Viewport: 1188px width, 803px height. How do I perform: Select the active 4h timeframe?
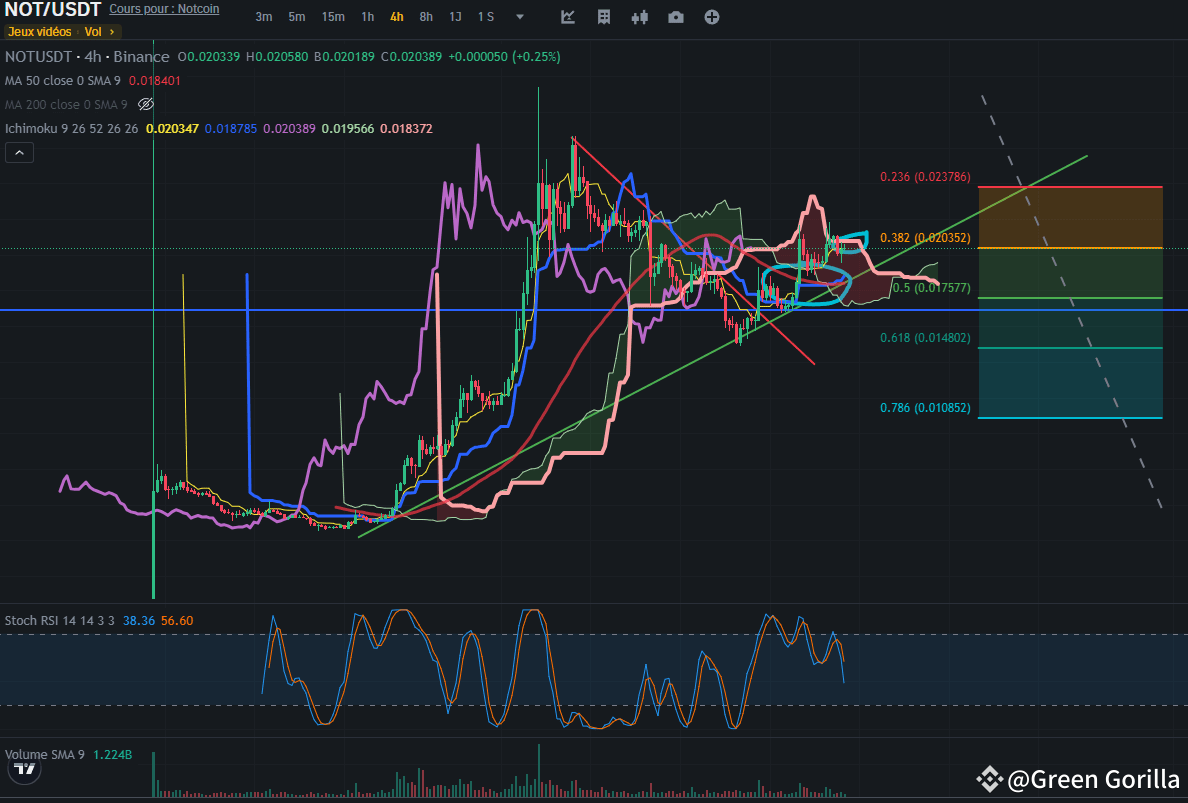397,17
